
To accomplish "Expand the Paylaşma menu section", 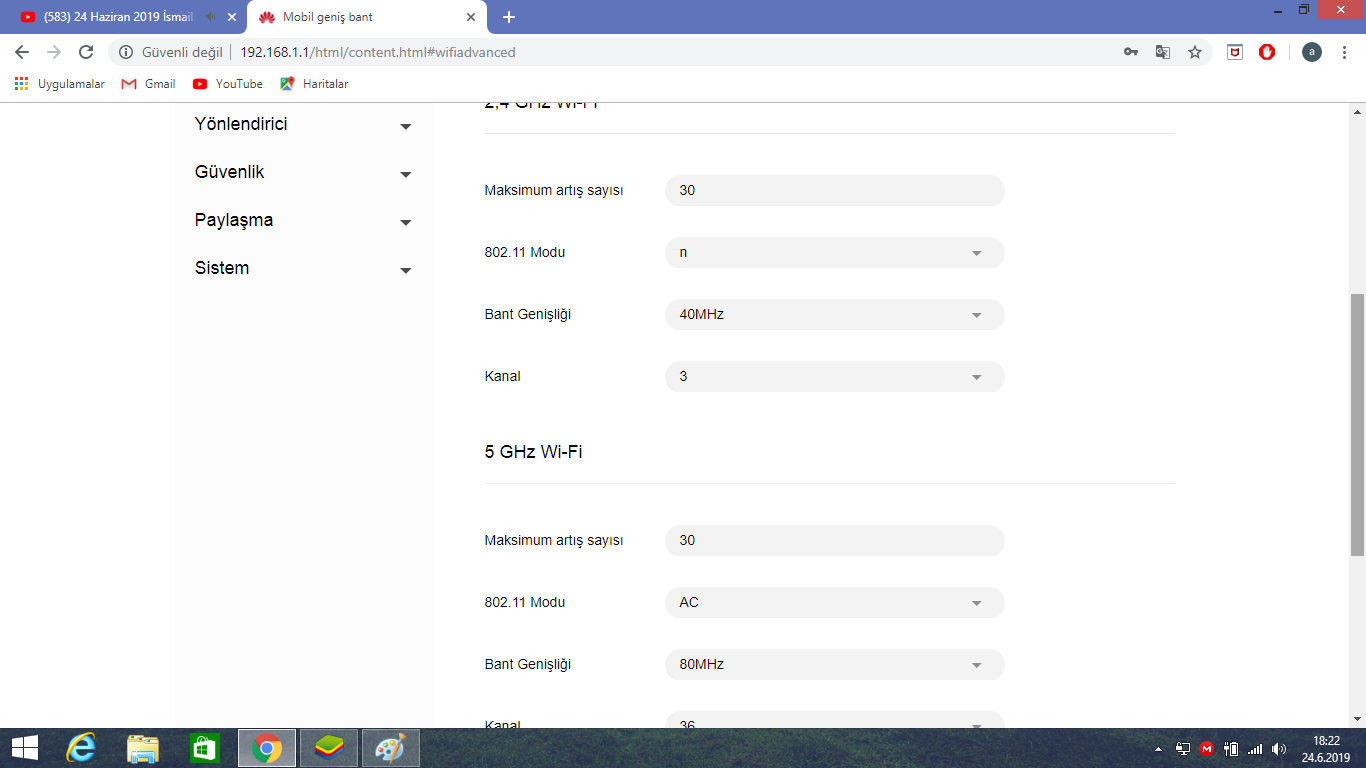I will tap(303, 221).
